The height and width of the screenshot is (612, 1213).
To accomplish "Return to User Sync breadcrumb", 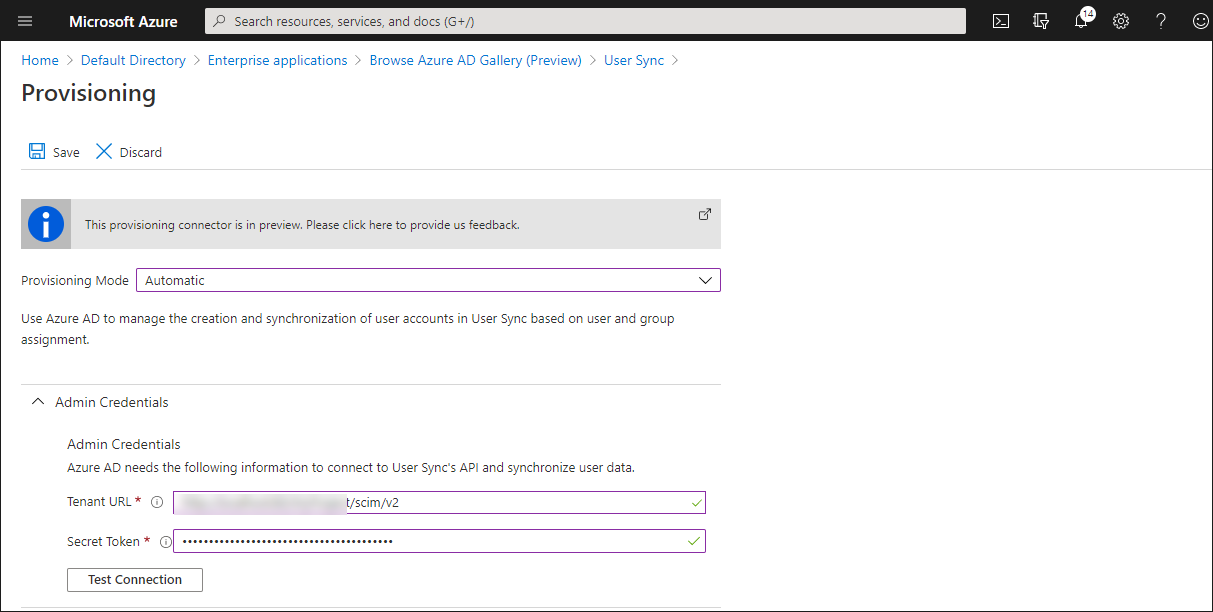I will (x=634, y=60).
